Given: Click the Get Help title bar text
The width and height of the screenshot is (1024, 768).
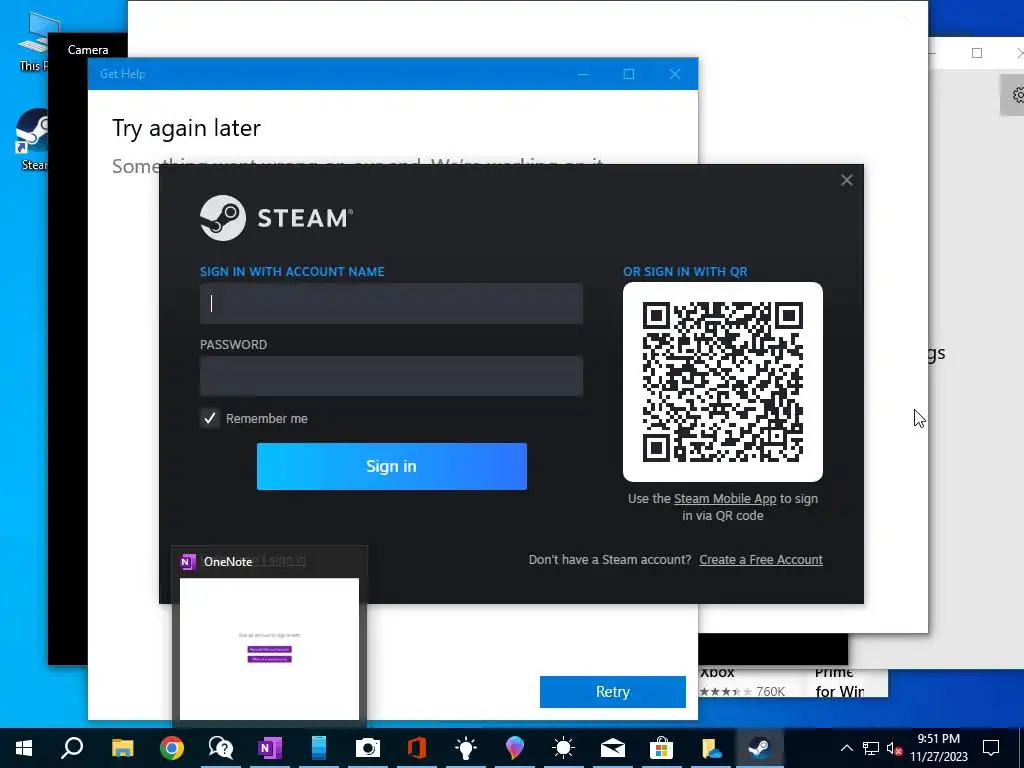Looking at the screenshot, I should 123,74.
